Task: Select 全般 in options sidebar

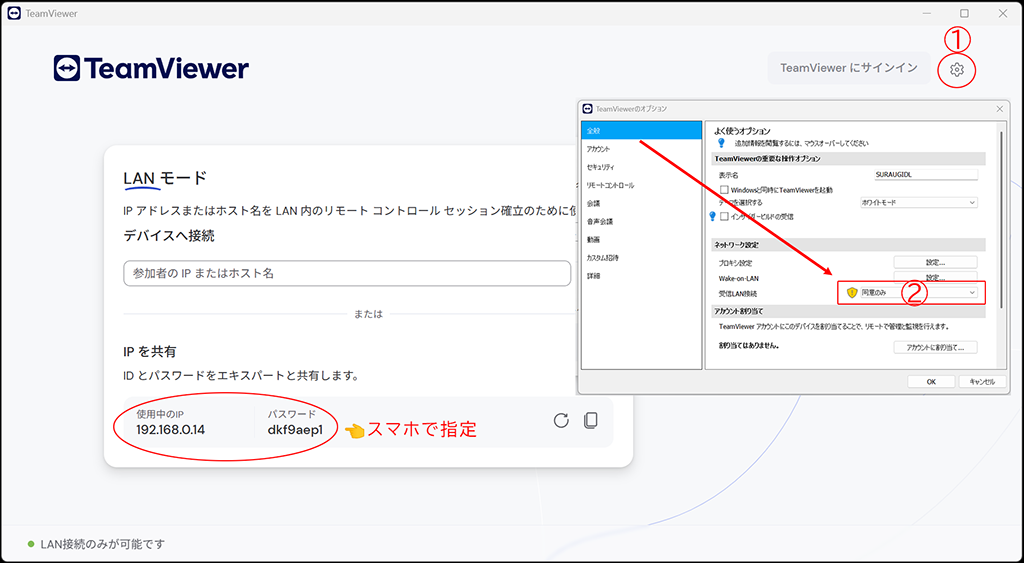Action: pyautogui.click(x=641, y=131)
